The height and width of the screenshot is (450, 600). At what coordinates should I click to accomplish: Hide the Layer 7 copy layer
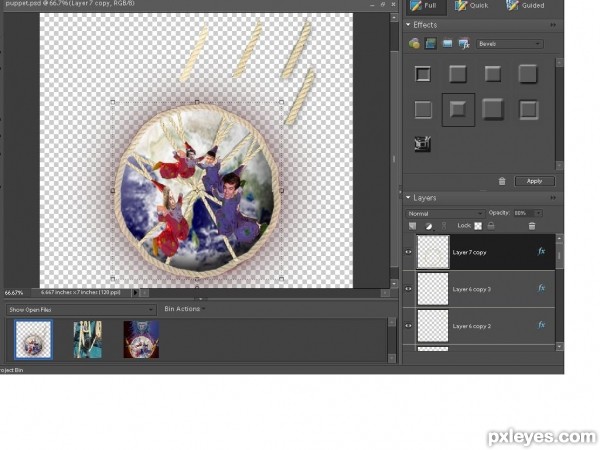pyautogui.click(x=408, y=252)
